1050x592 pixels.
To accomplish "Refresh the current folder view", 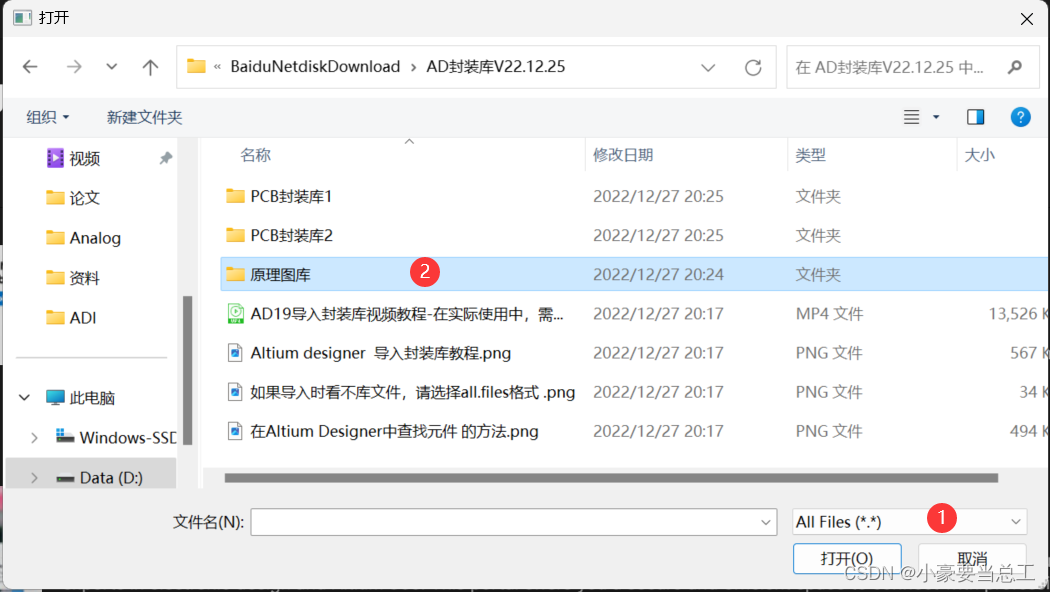I will (x=753, y=66).
